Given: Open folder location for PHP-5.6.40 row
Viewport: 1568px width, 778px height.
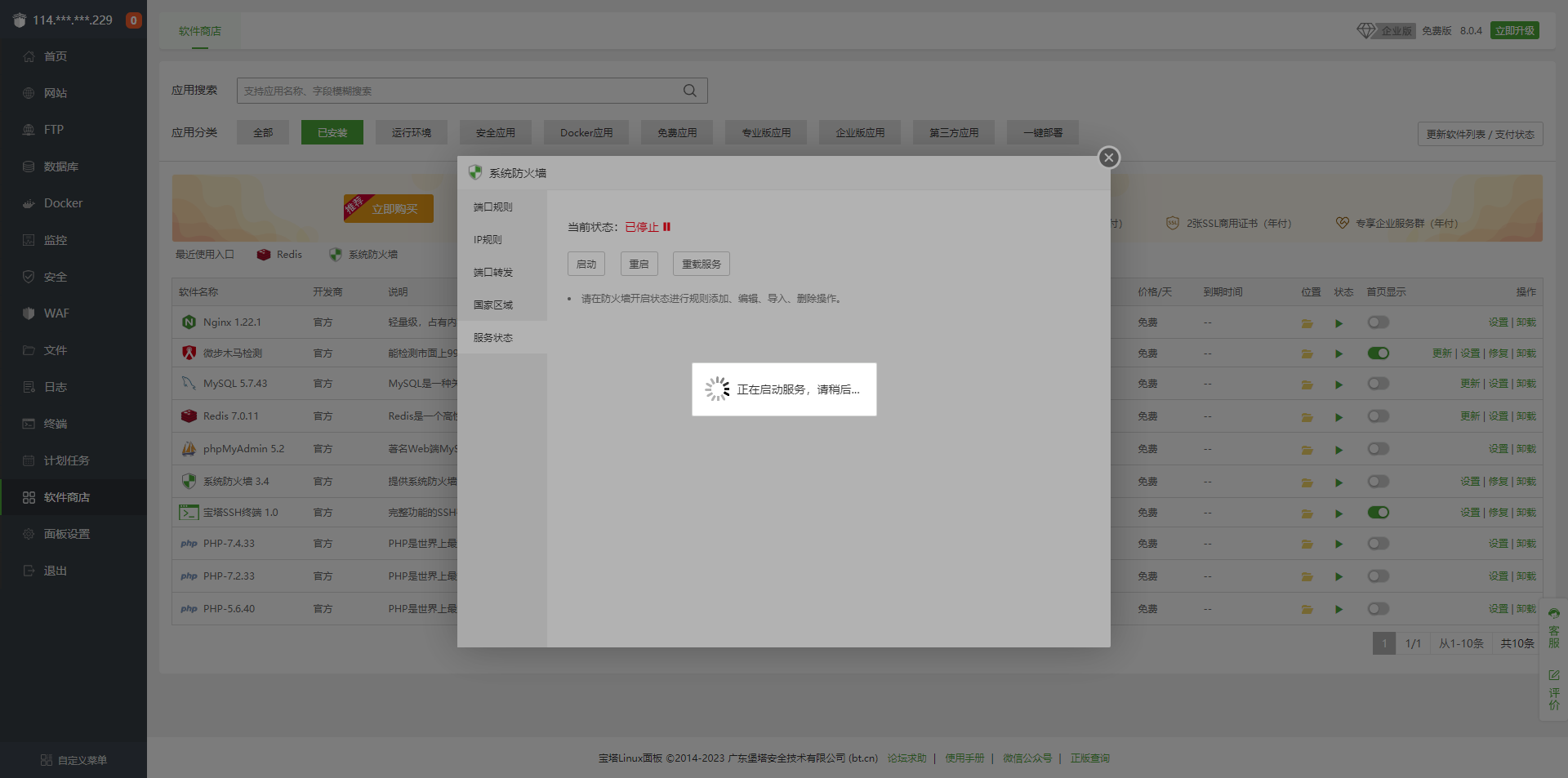Looking at the screenshot, I should point(1307,609).
